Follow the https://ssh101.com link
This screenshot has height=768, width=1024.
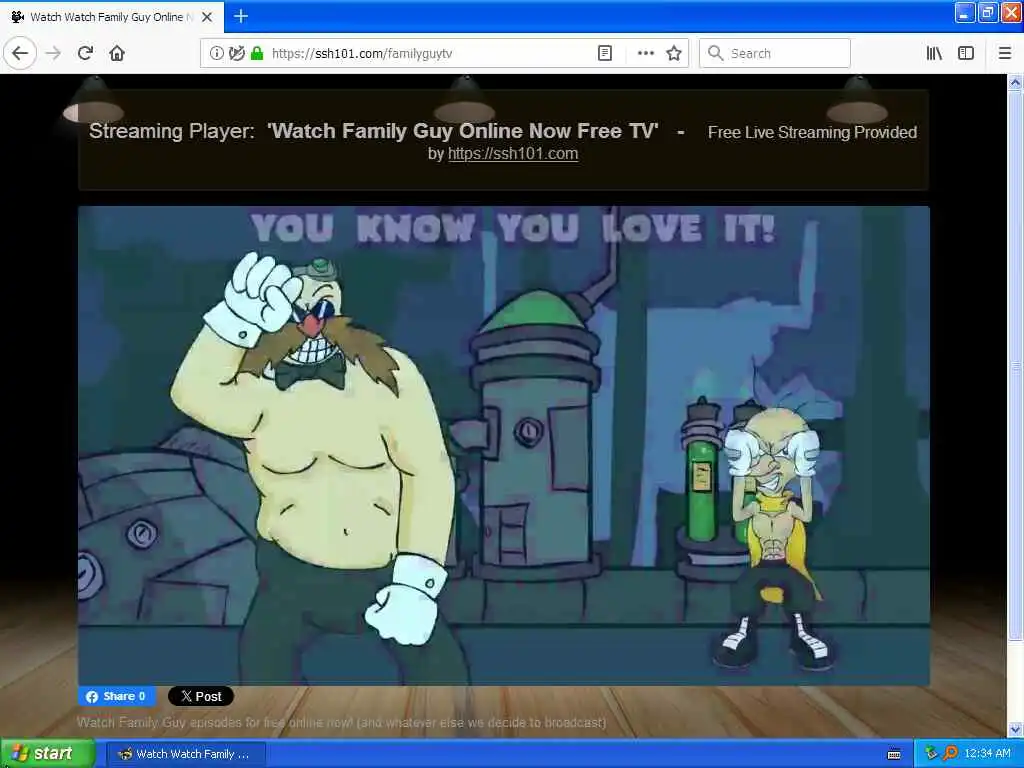tap(513, 153)
